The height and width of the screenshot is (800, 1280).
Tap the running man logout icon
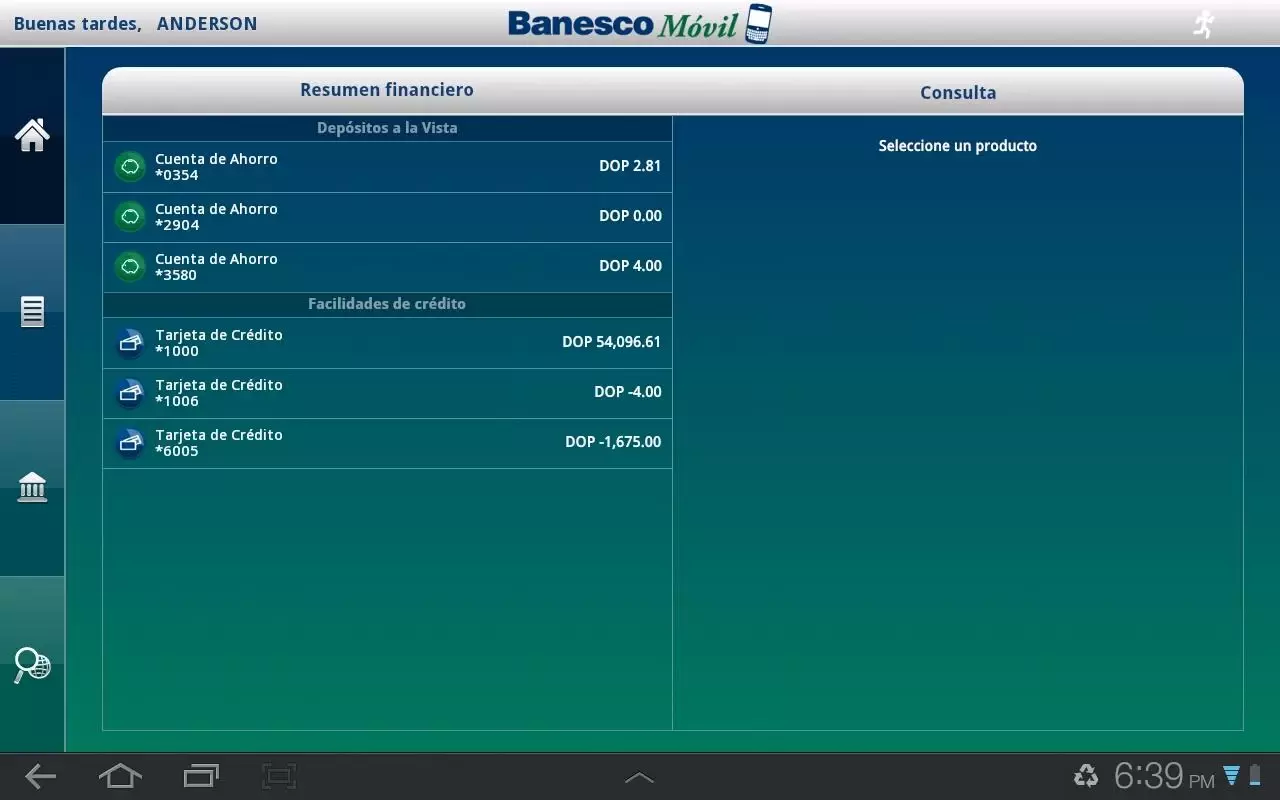(1204, 24)
